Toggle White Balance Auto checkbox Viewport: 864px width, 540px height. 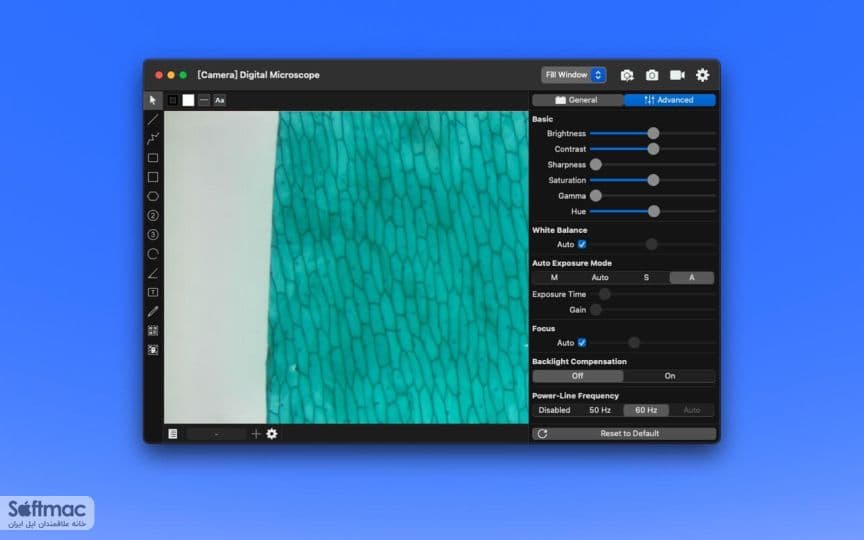tap(582, 244)
